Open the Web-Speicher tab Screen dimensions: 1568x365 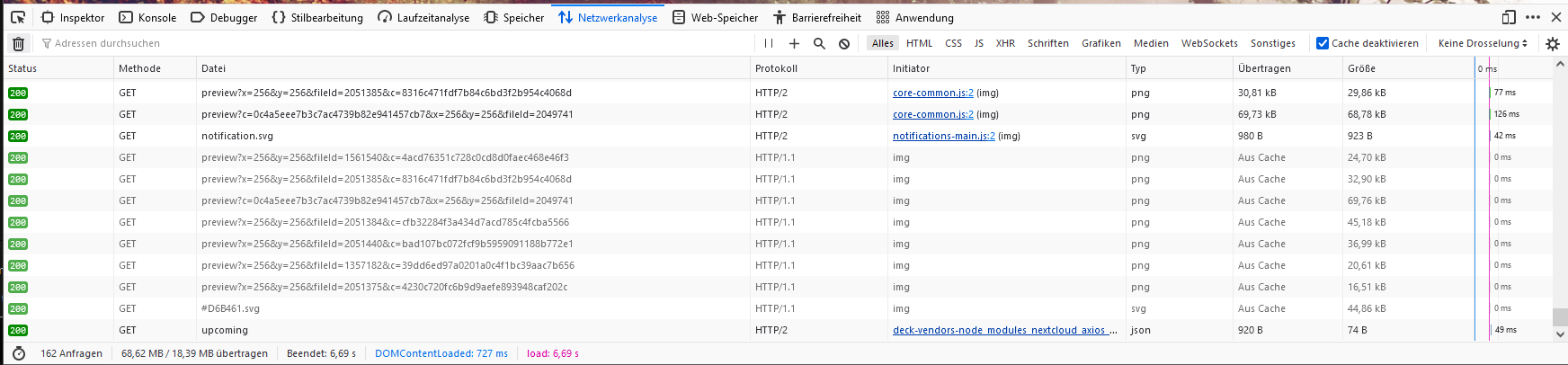click(715, 17)
